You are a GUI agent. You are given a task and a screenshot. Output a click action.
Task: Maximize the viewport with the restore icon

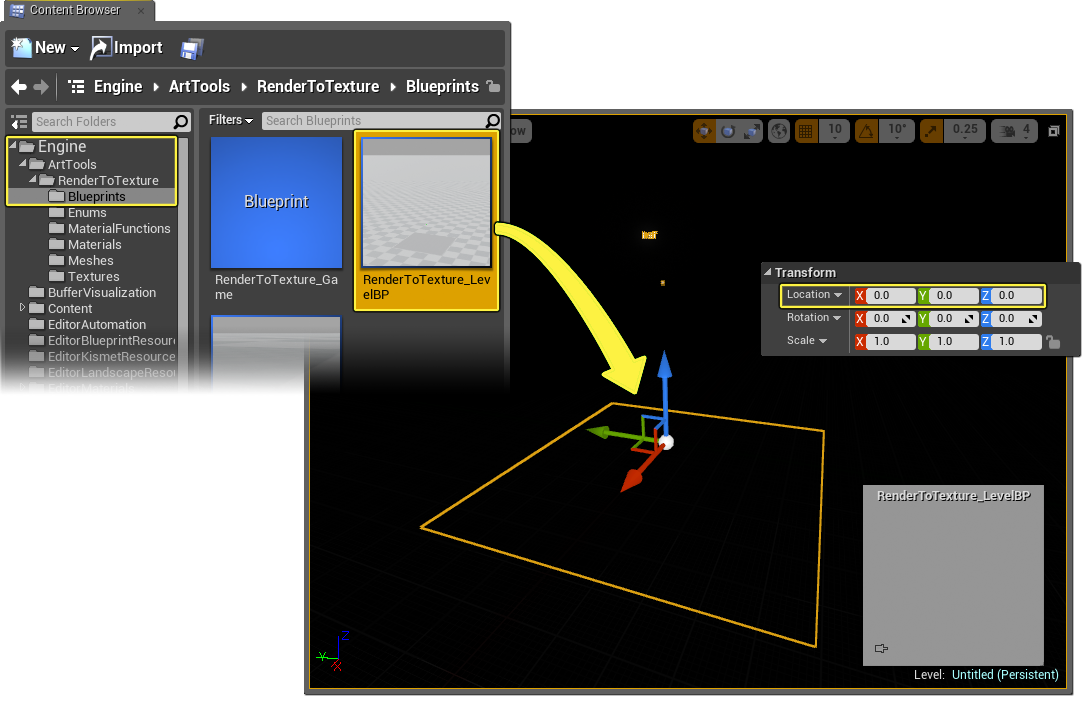1053,131
